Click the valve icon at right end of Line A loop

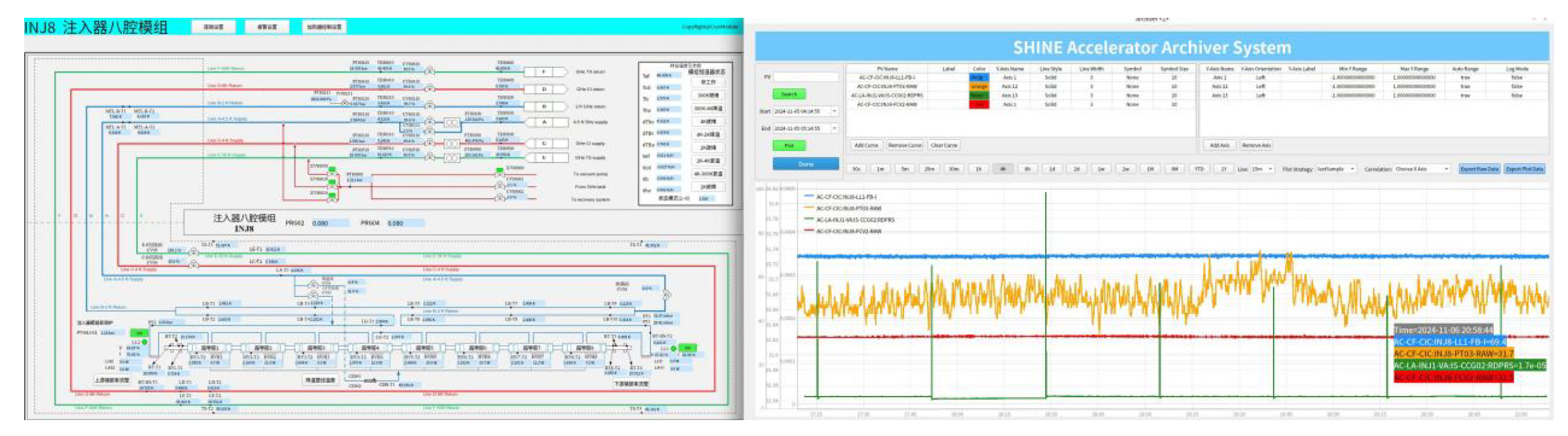(666, 294)
